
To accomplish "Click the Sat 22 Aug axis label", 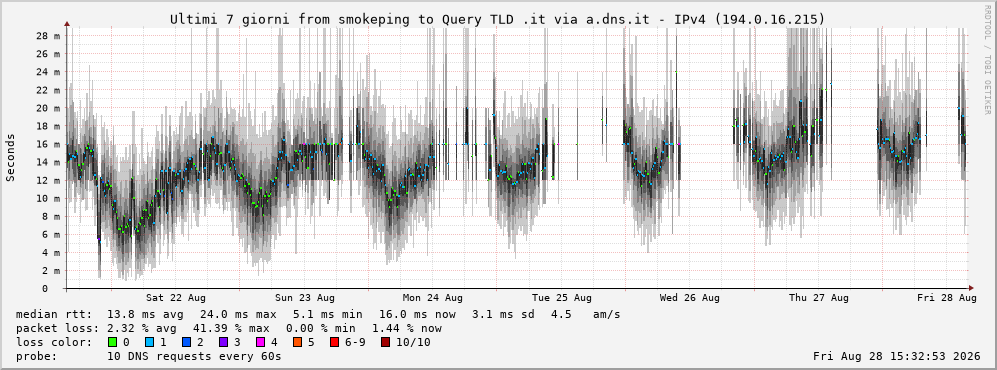I will [175, 298].
